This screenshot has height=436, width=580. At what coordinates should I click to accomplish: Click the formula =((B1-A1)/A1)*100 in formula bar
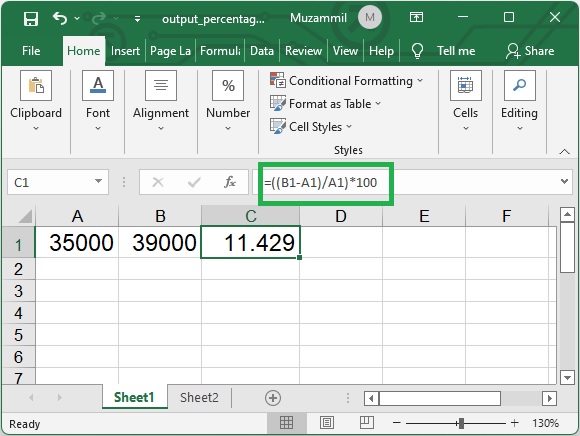point(320,183)
